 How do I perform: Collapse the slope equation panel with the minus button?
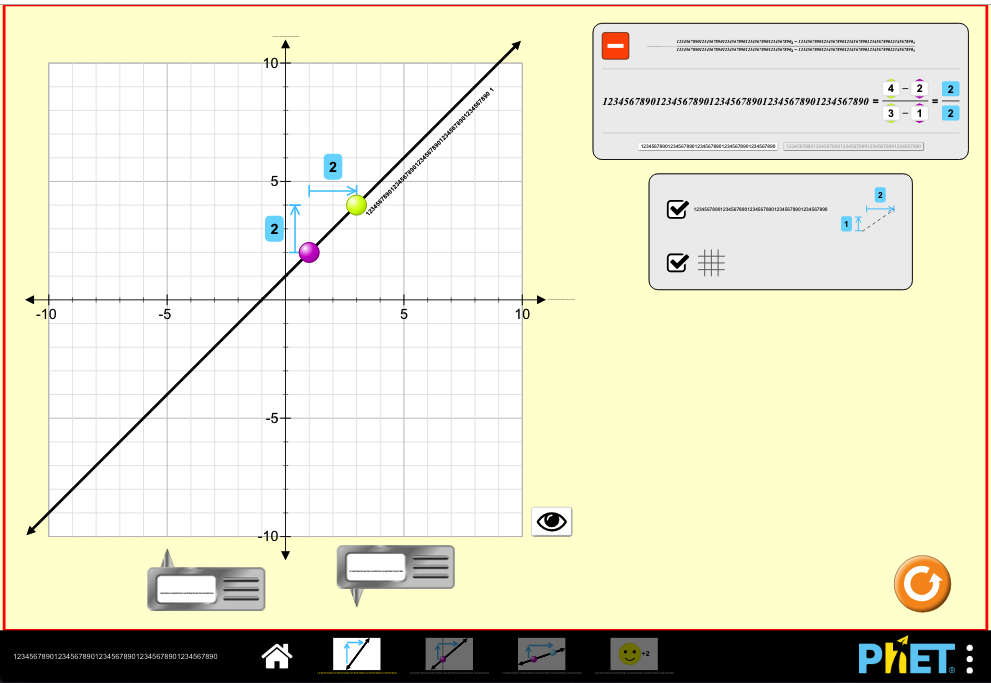[x=615, y=46]
